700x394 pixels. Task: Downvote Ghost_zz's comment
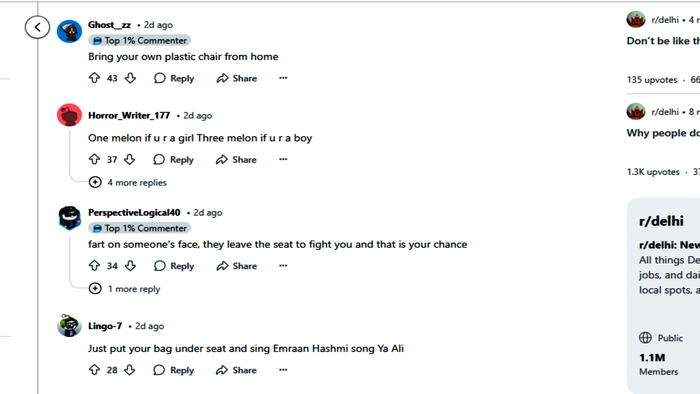click(x=130, y=78)
